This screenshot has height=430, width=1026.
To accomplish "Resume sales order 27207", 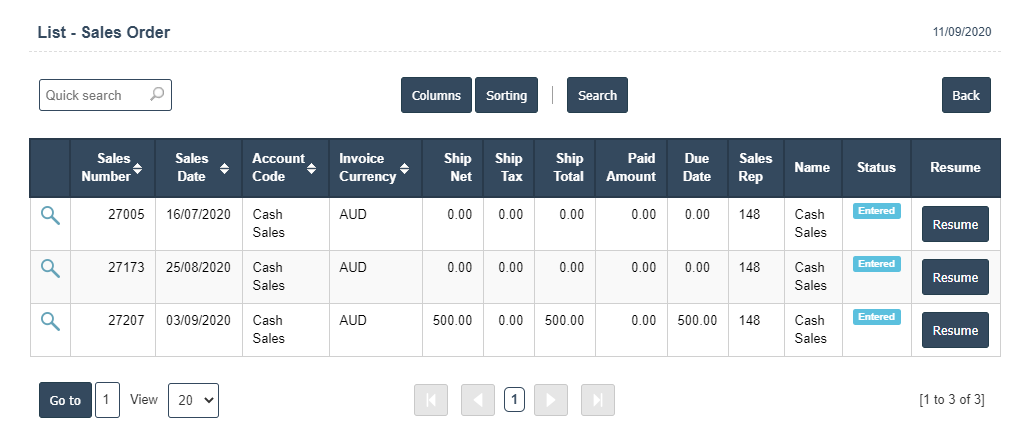I will [x=955, y=331].
